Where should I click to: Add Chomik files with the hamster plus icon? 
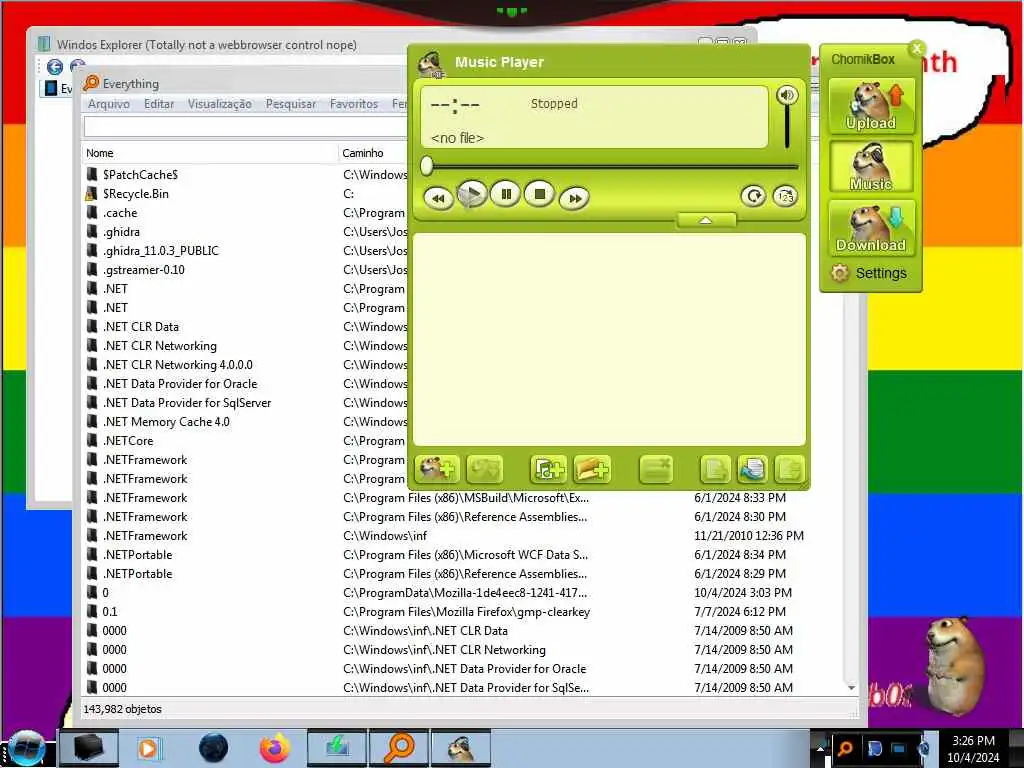tap(436, 468)
